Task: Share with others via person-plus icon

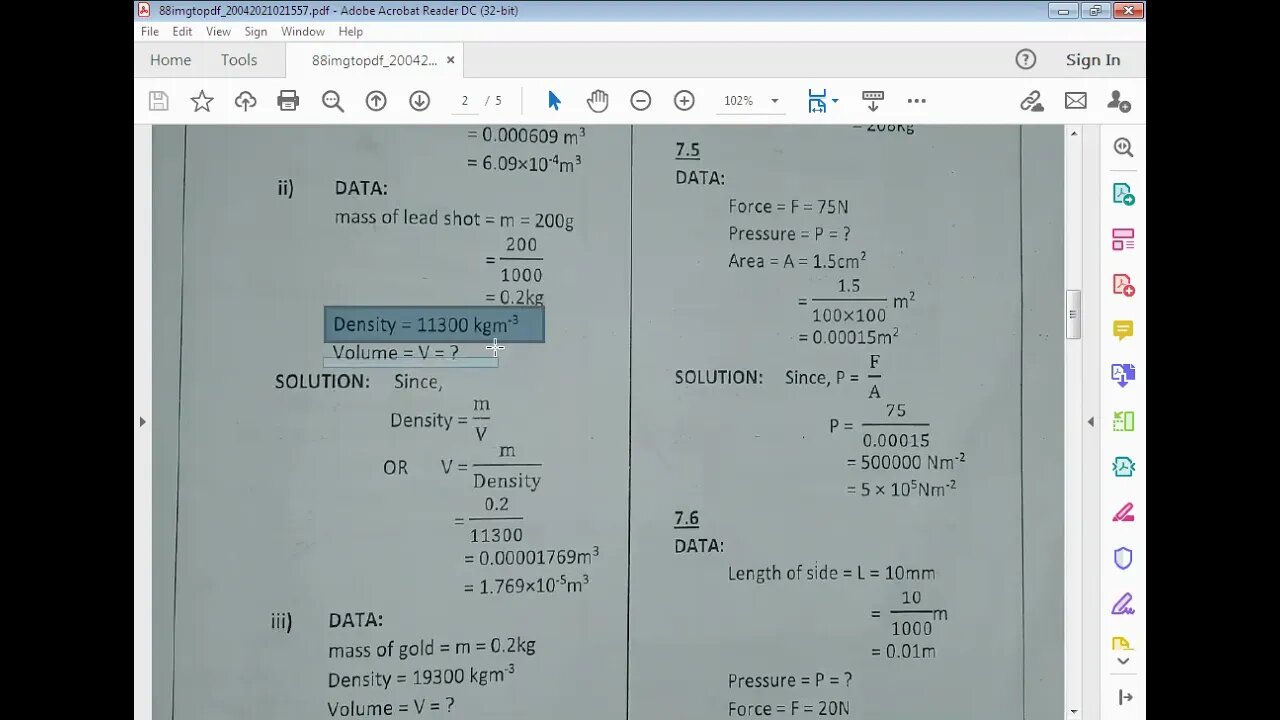Action: coord(1119,101)
